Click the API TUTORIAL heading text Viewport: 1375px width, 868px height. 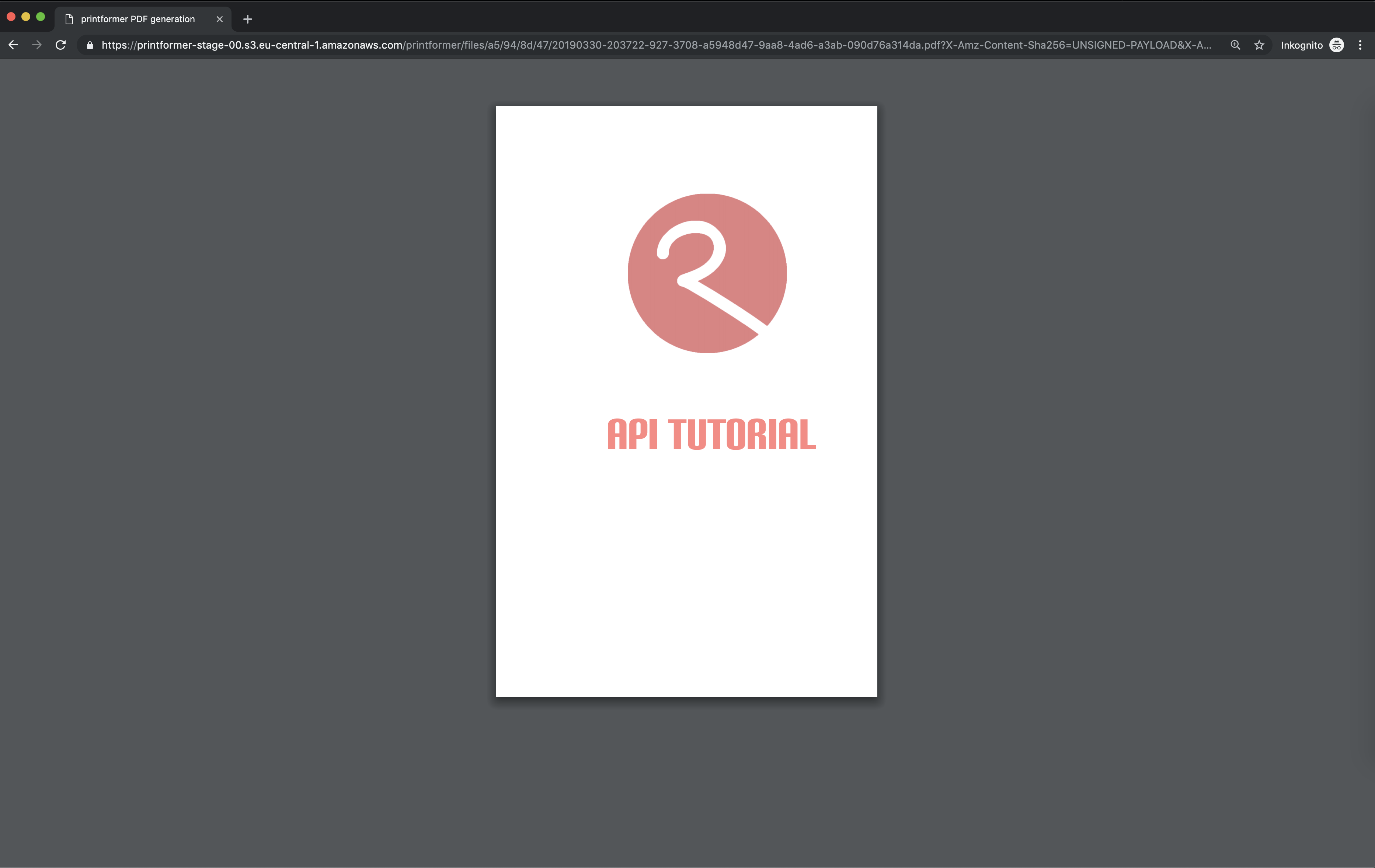pos(711,434)
